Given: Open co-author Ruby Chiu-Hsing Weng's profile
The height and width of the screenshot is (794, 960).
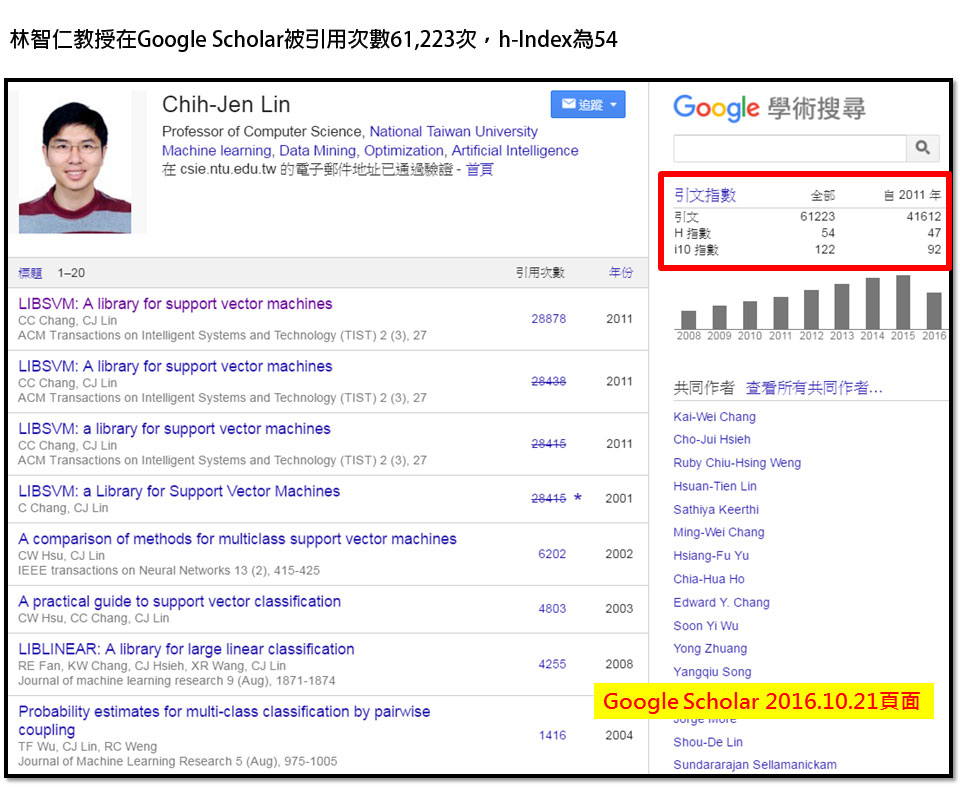Looking at the screenshot, I should pyautogui.click(x=737, y=463).
